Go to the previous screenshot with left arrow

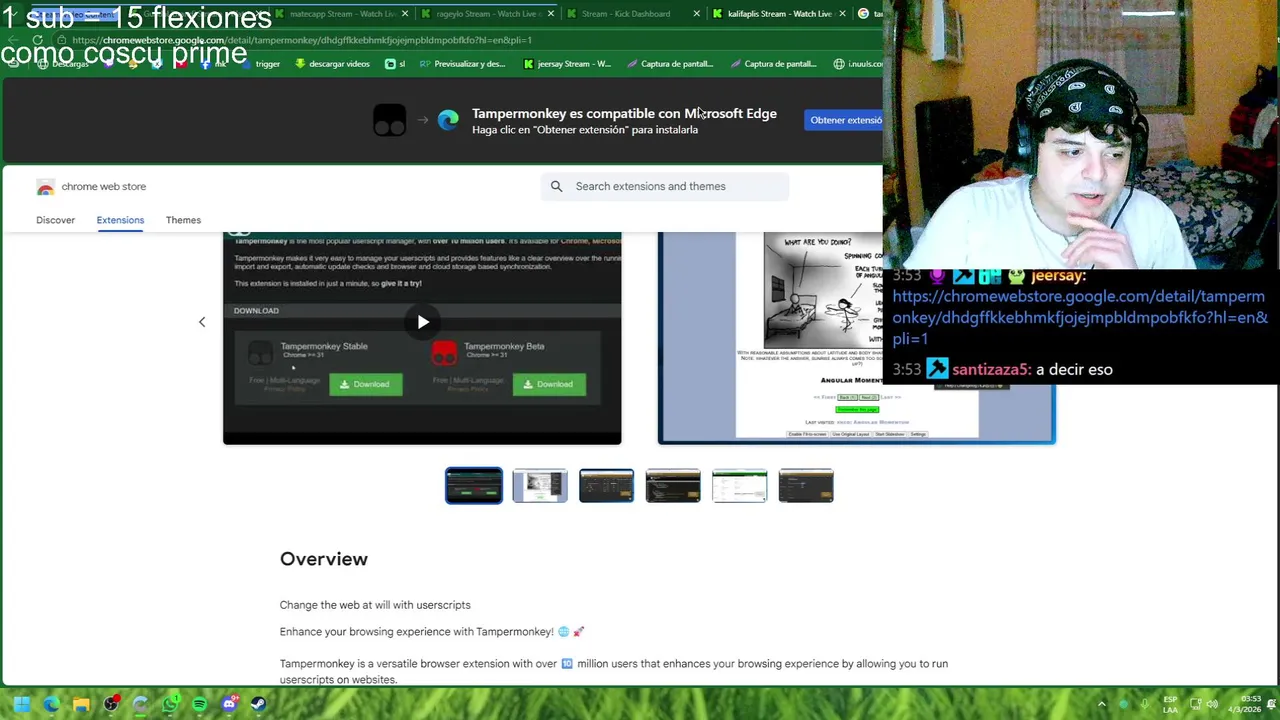(x=202, y=322)
